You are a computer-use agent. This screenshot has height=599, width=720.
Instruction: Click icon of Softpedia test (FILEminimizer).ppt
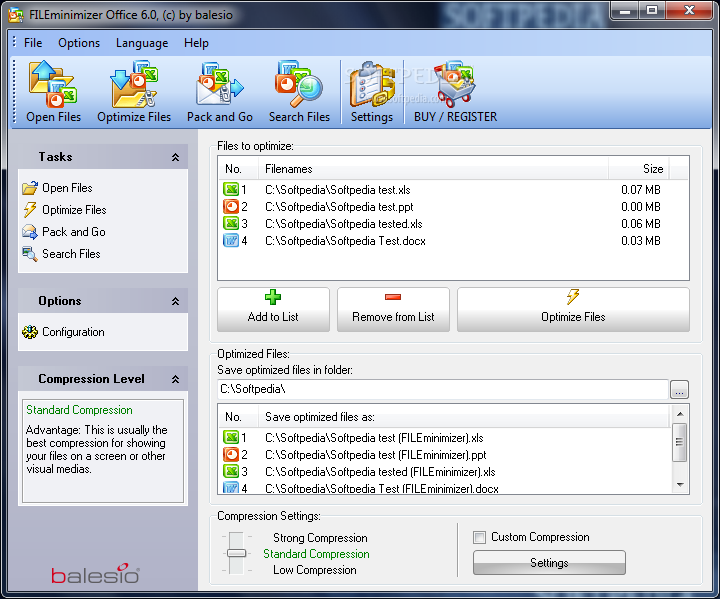[x=231, y=454]
